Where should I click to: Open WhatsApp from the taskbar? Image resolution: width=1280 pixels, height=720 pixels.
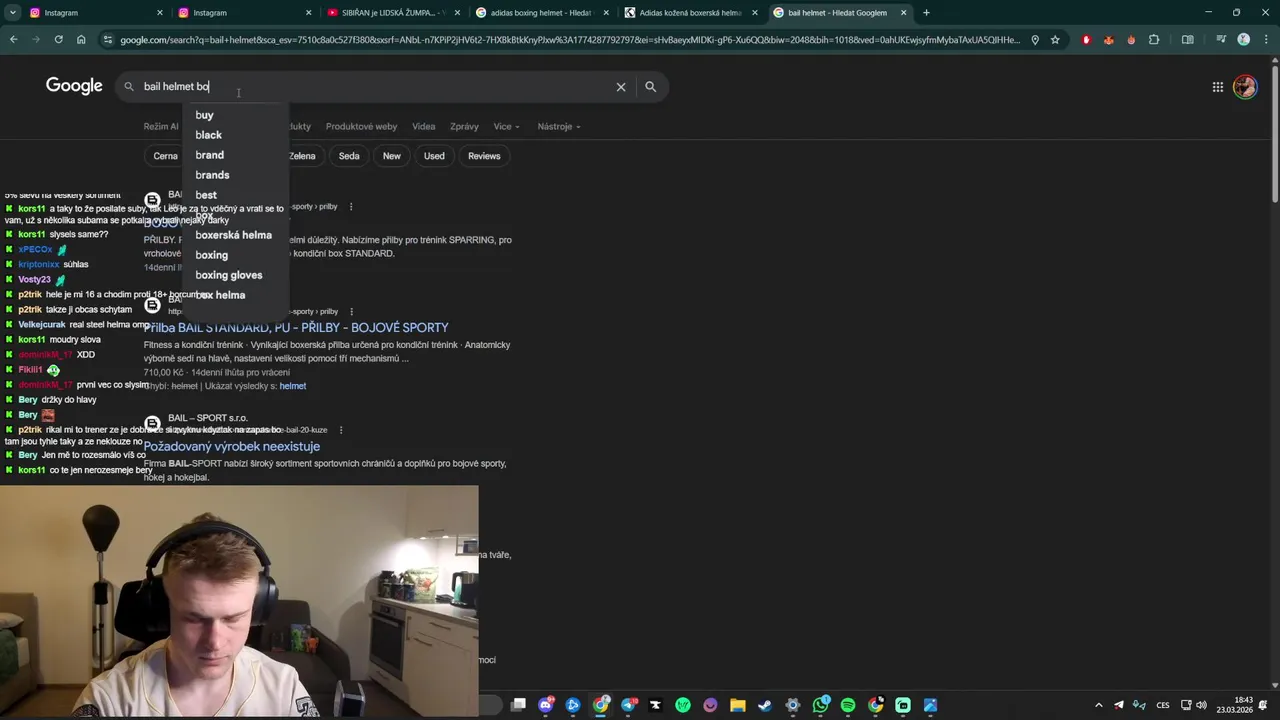point(821,705)
